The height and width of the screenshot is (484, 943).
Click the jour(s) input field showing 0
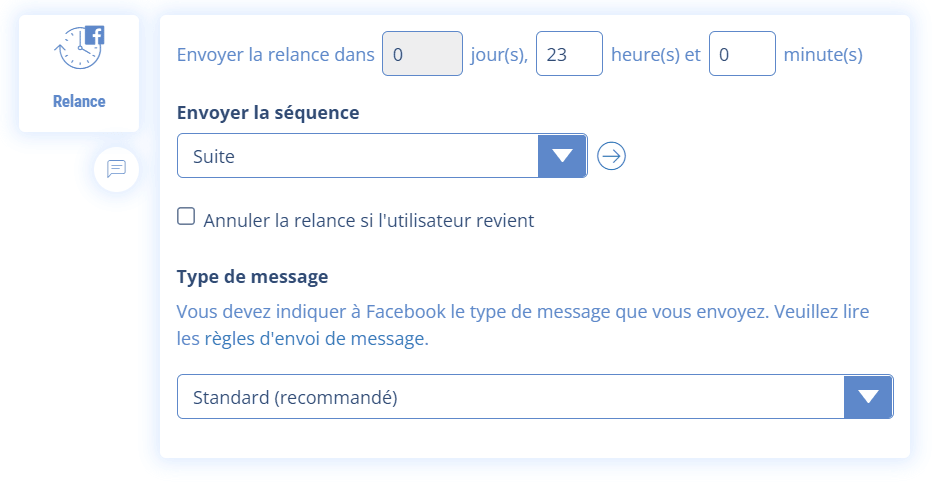pos(422,54)
